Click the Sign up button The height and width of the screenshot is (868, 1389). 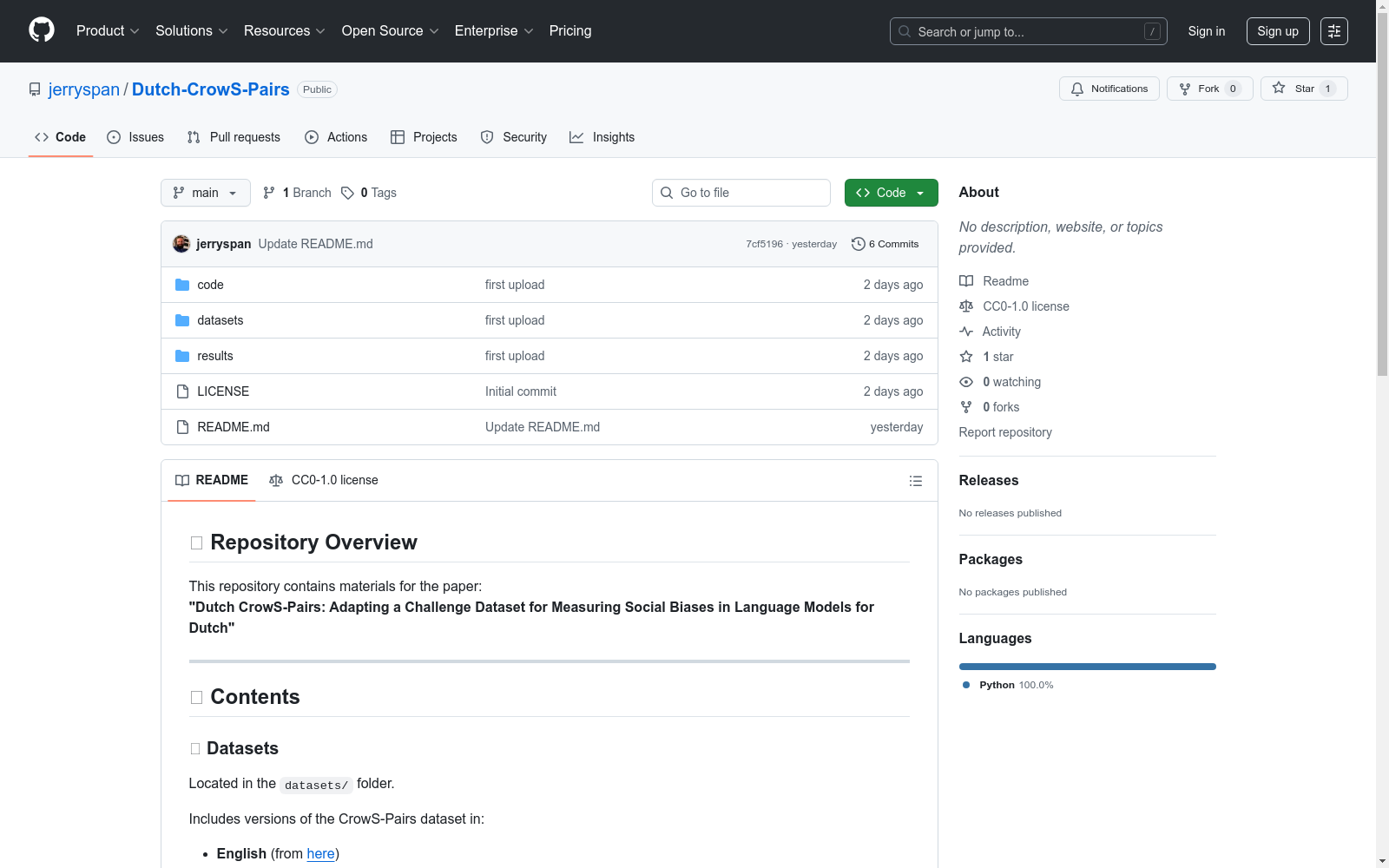point(1278,31)
